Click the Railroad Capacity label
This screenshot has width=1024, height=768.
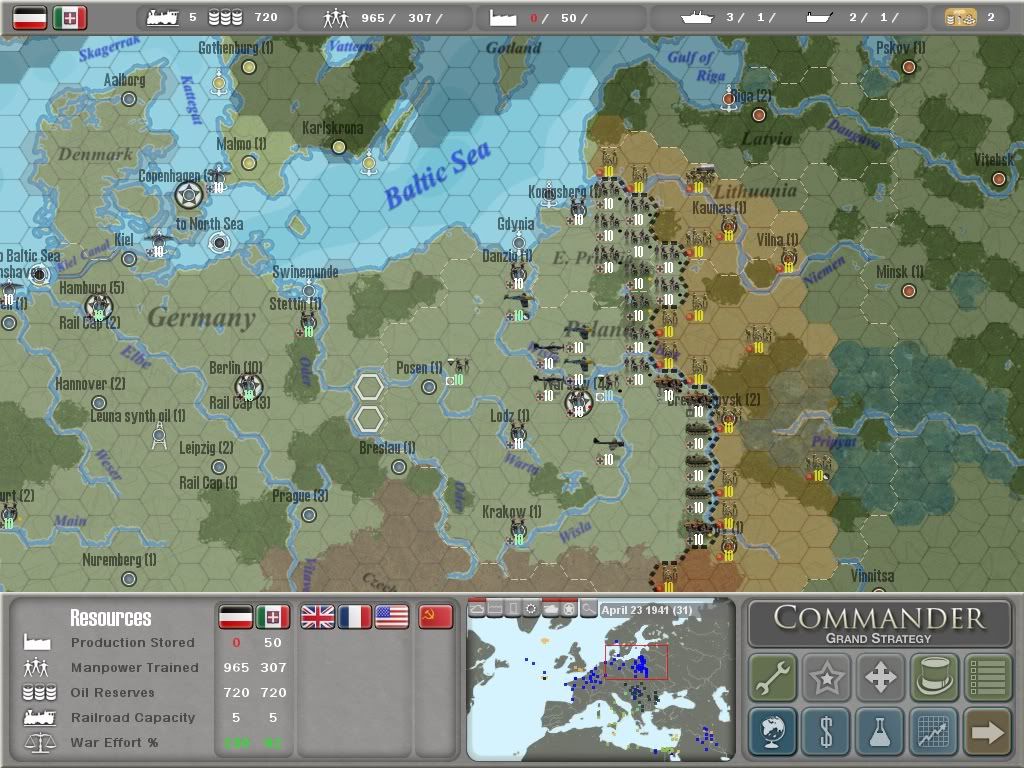click(x=133, y=717)
